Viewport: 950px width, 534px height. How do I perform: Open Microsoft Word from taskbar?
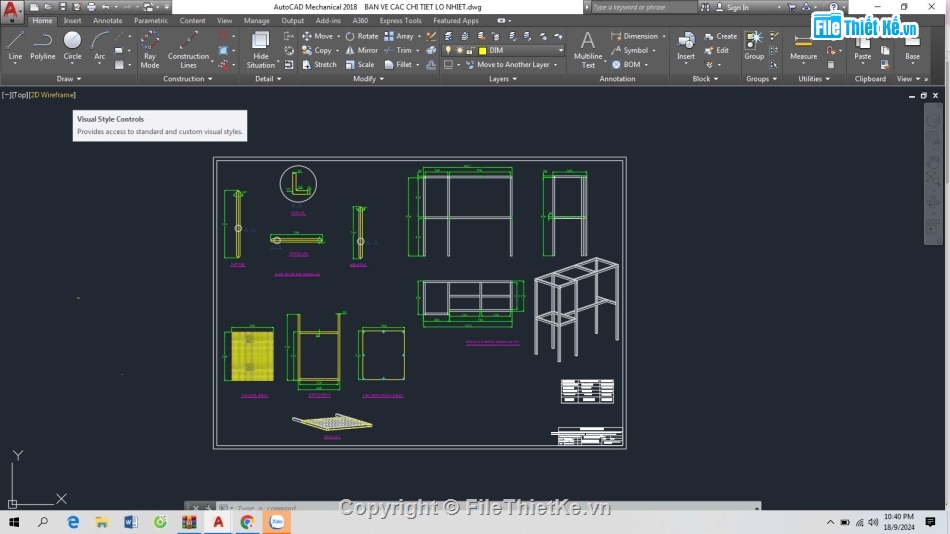point(130,522)
